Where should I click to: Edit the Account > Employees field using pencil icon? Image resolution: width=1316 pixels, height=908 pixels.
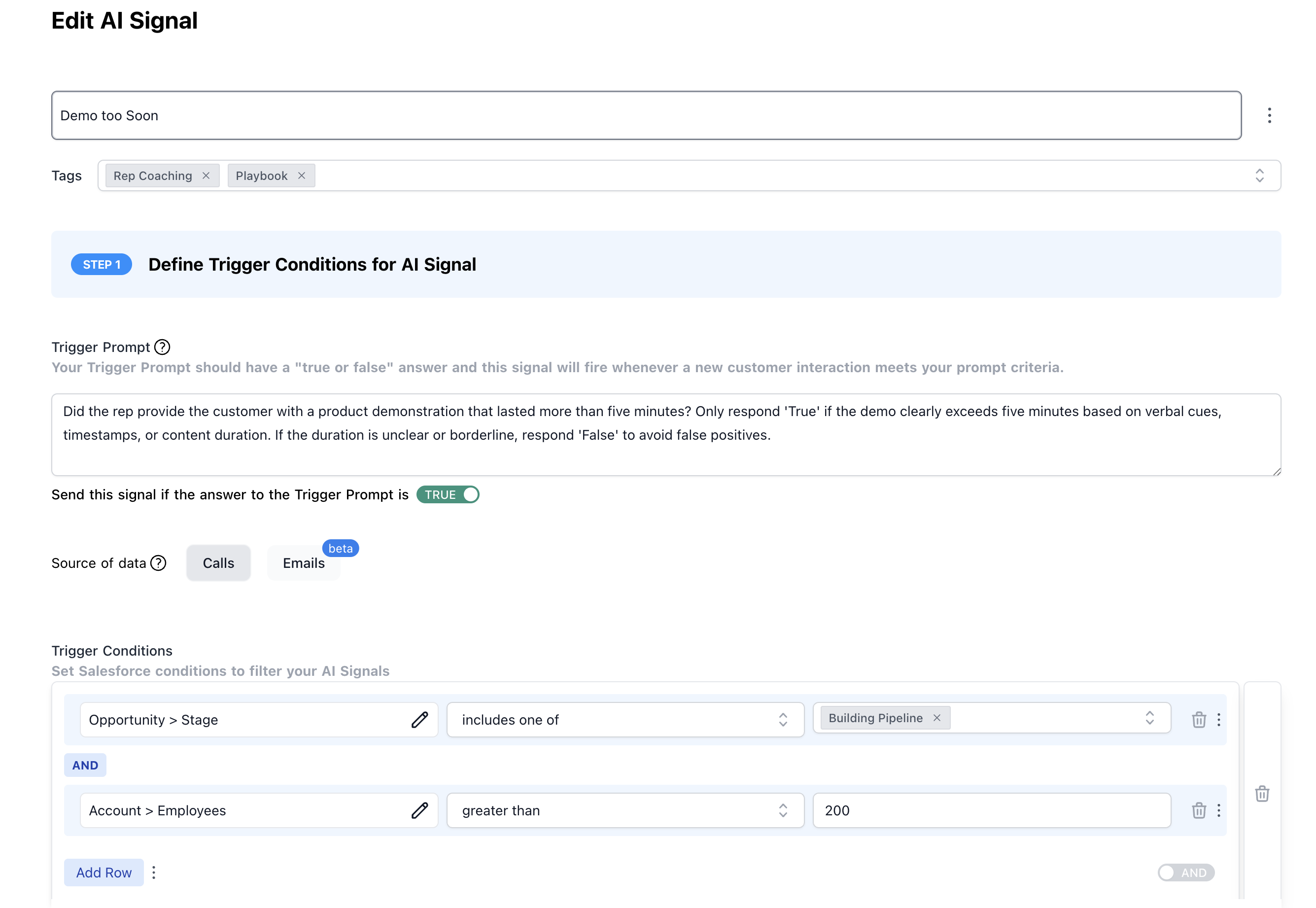coord(420,810)
